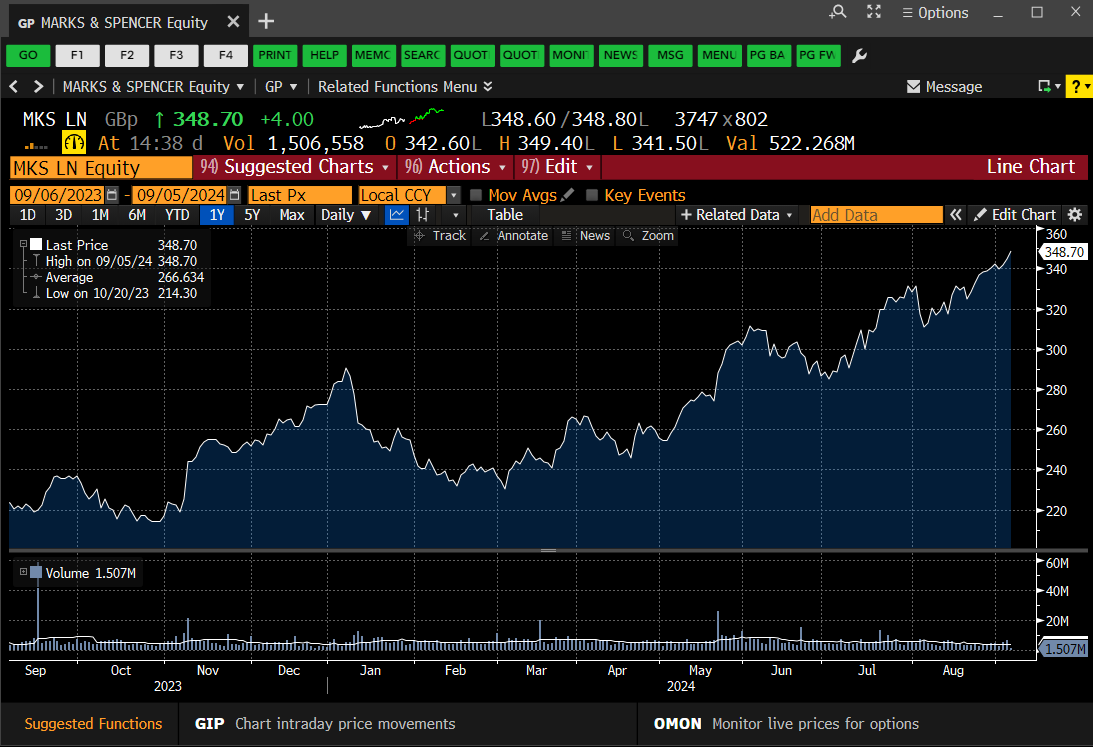Enable the Mov Avgs checkbox

coord(475,195)
